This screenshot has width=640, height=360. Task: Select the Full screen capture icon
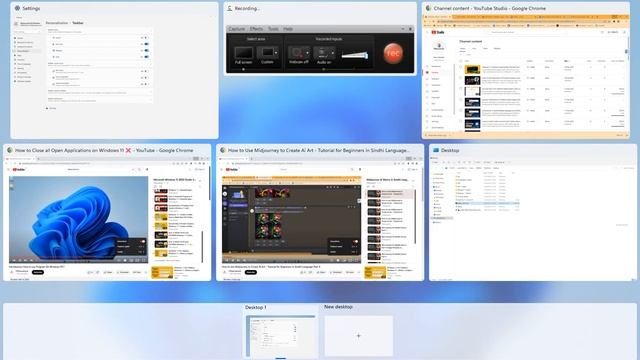click(243, 53)
